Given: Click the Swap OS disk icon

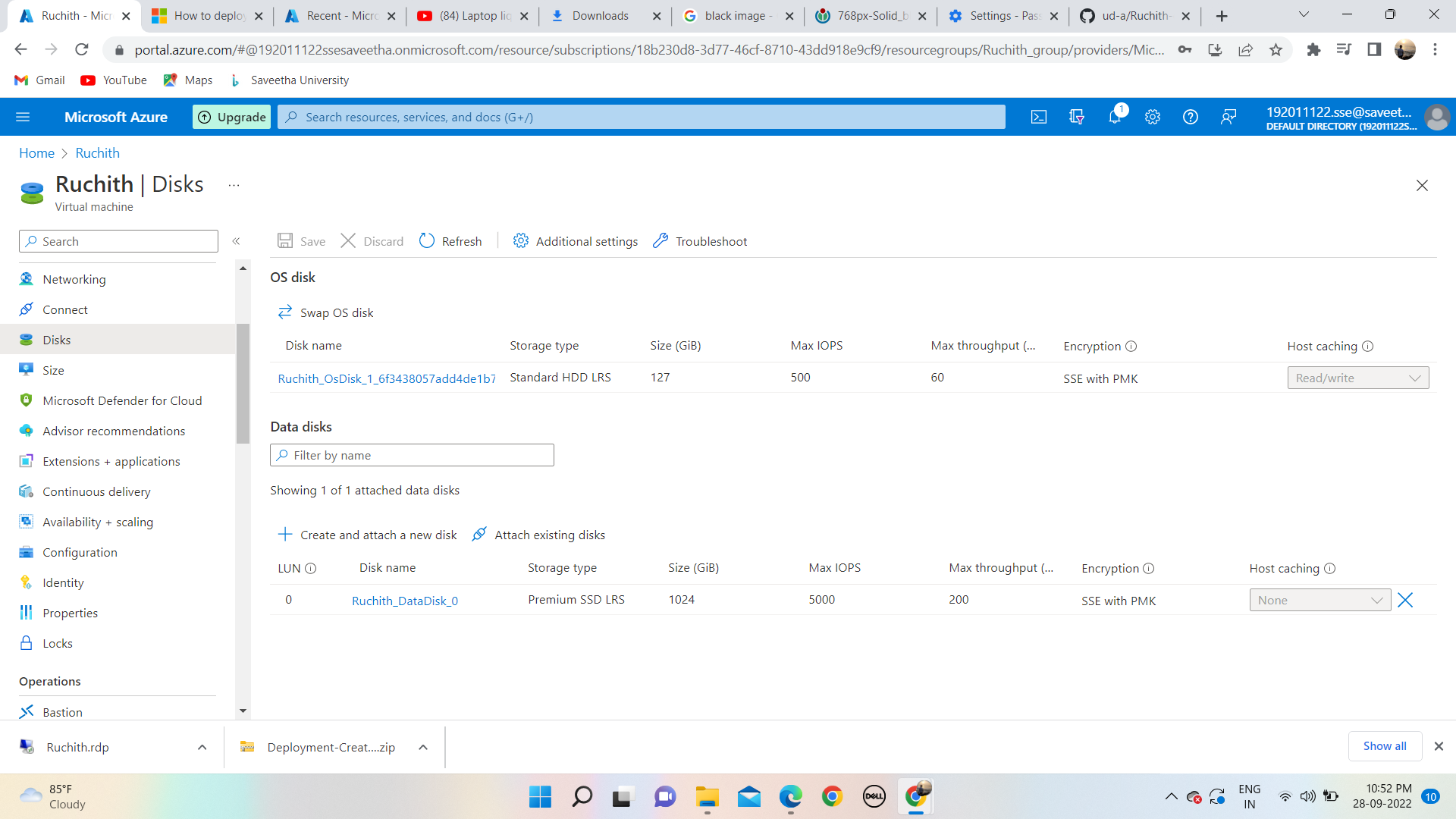Looking at the screenshot, I should coord(285,312).
